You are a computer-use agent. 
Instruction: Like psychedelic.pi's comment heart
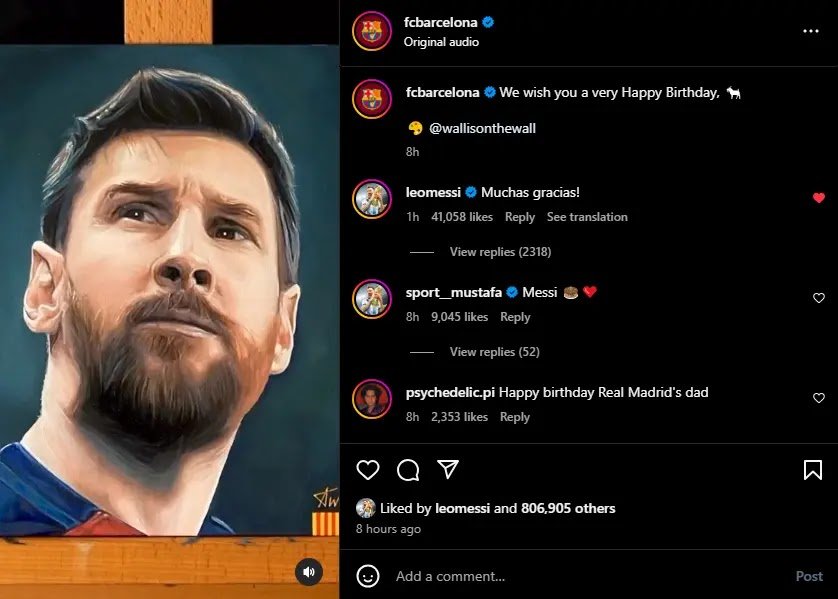[819, 398]
